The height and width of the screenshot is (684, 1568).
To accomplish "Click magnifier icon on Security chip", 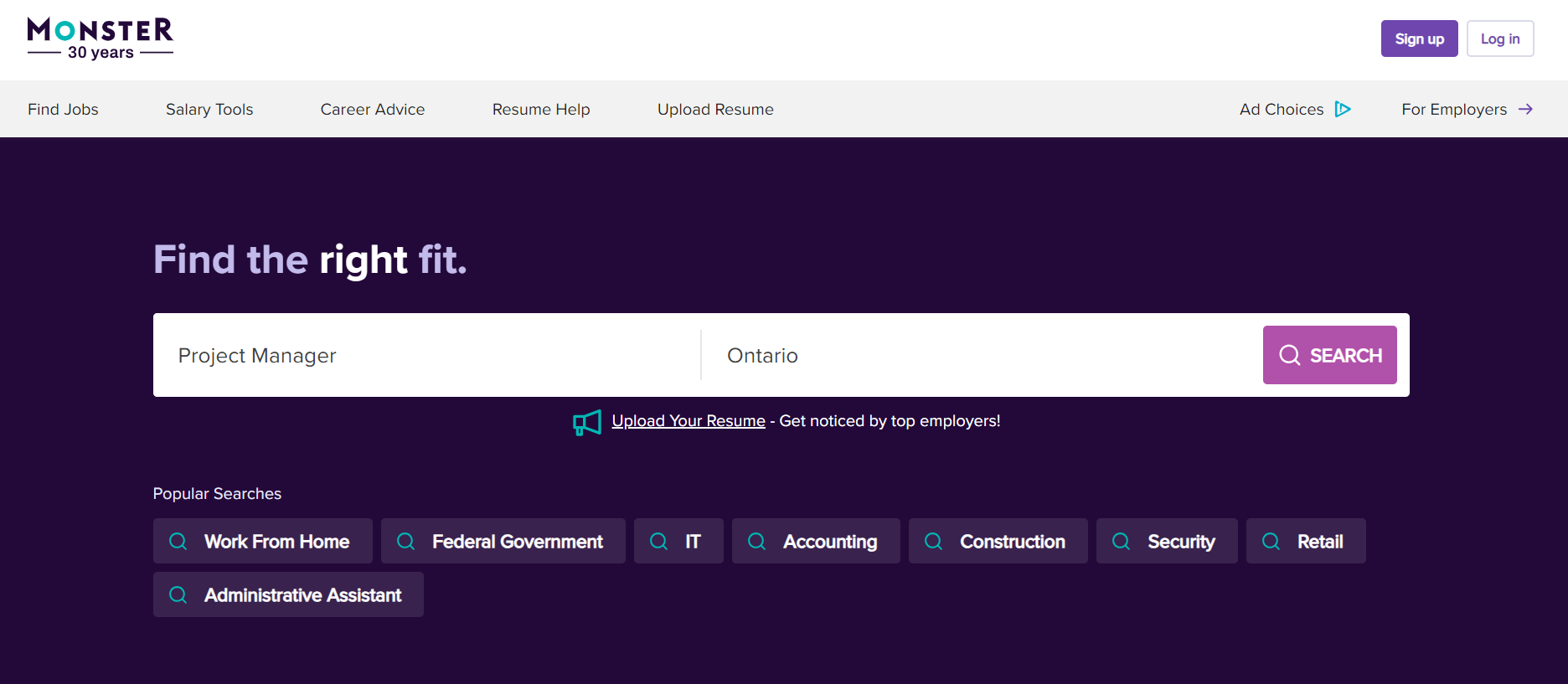I will coord(1122,541).
